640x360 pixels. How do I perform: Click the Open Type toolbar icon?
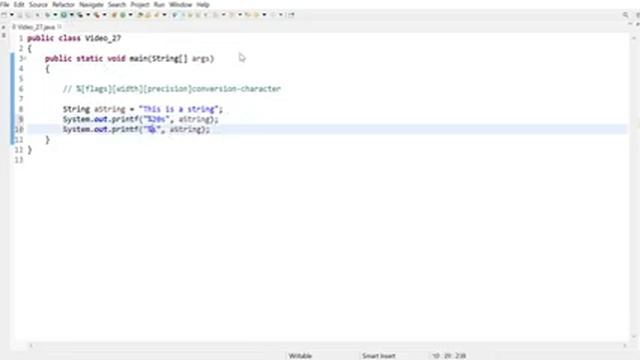[140, 15]
